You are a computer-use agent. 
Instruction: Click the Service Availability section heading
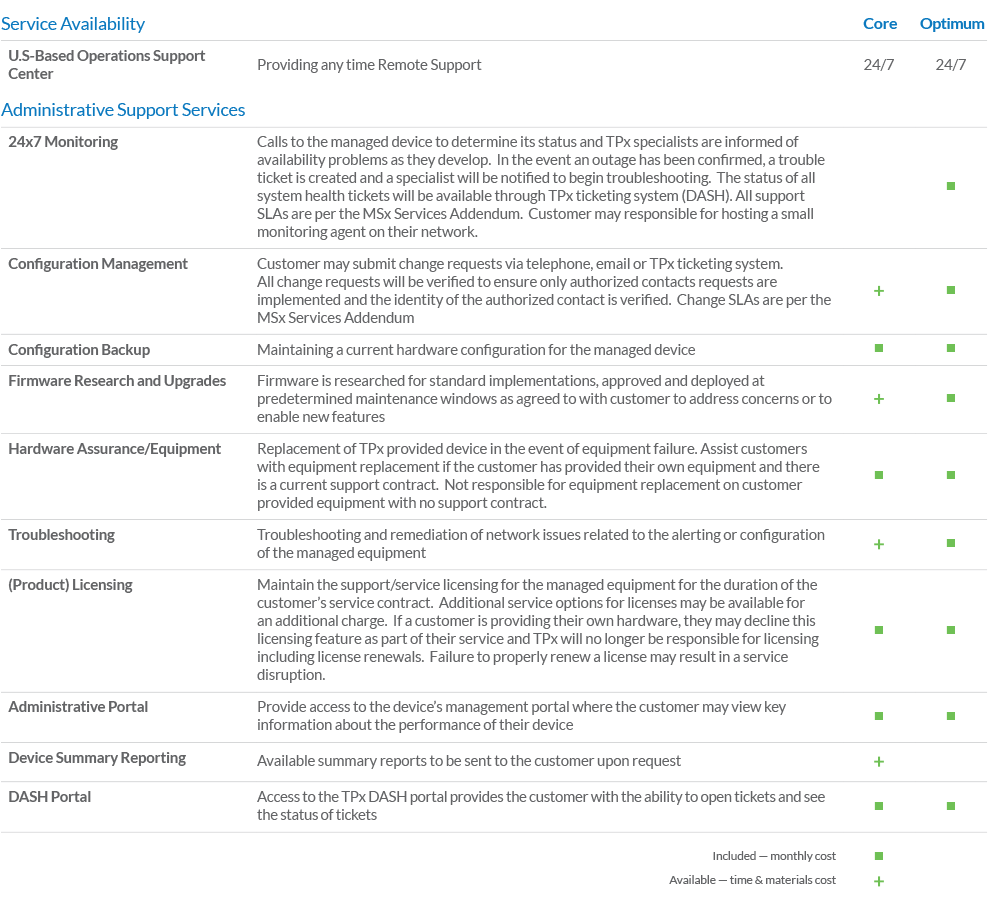click(73, 23)
